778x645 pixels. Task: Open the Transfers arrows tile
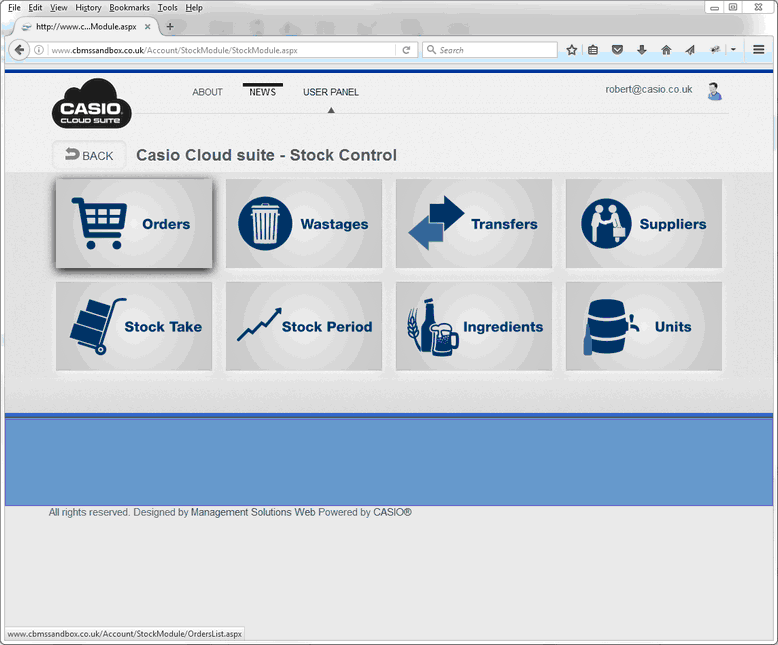[474, 224]
